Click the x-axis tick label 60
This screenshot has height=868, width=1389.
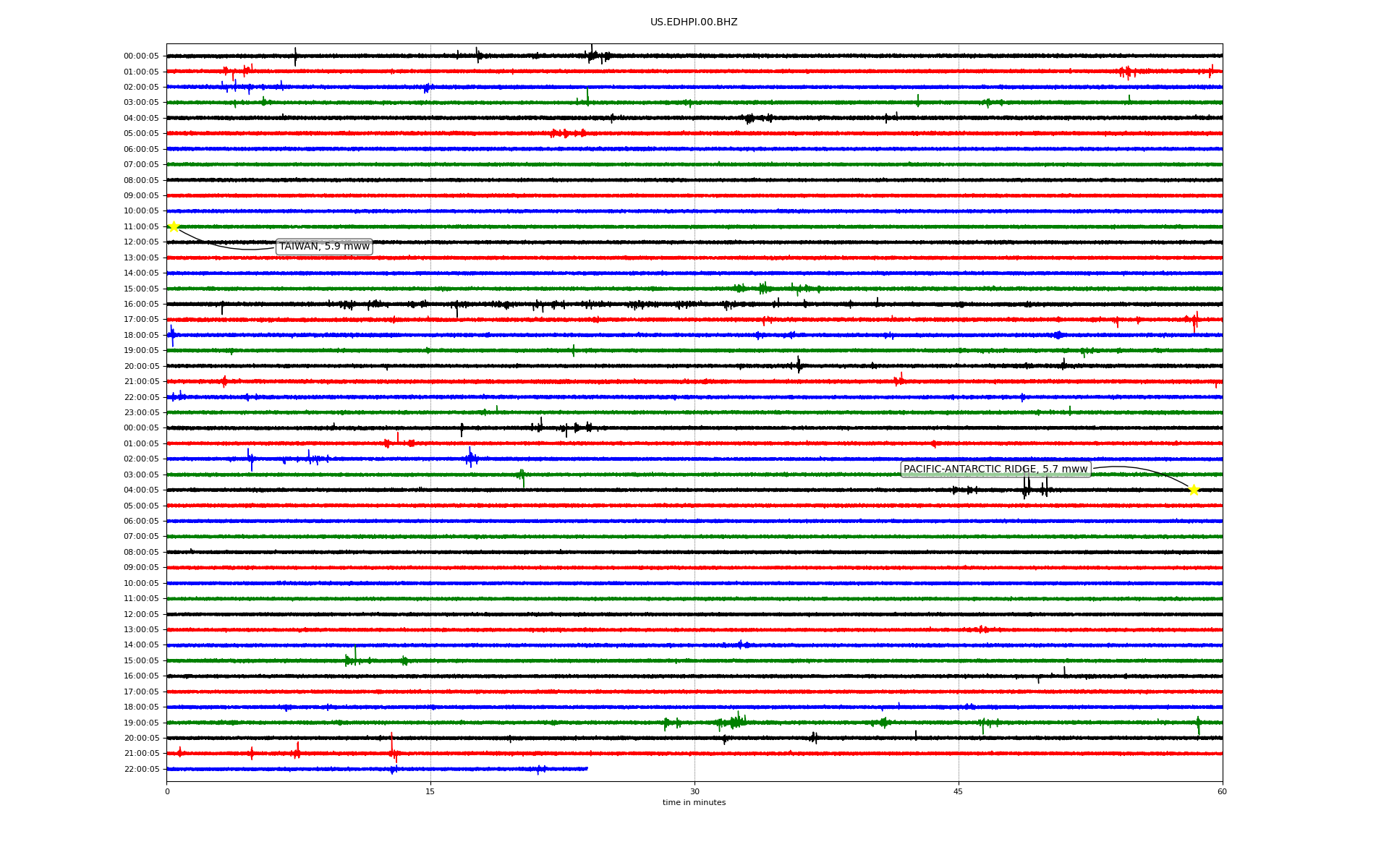coord(1222,791)
